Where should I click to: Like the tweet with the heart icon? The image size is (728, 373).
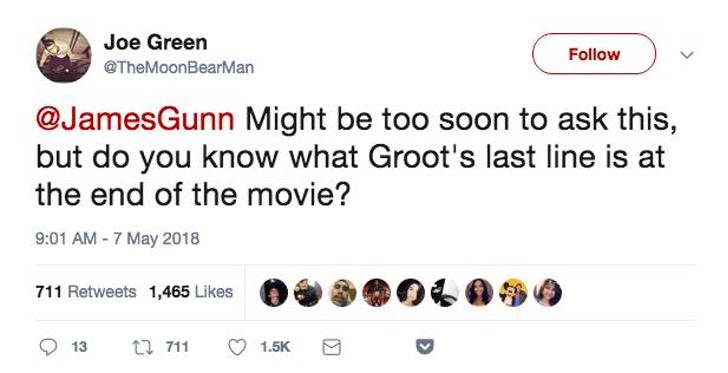pos(237,347)
